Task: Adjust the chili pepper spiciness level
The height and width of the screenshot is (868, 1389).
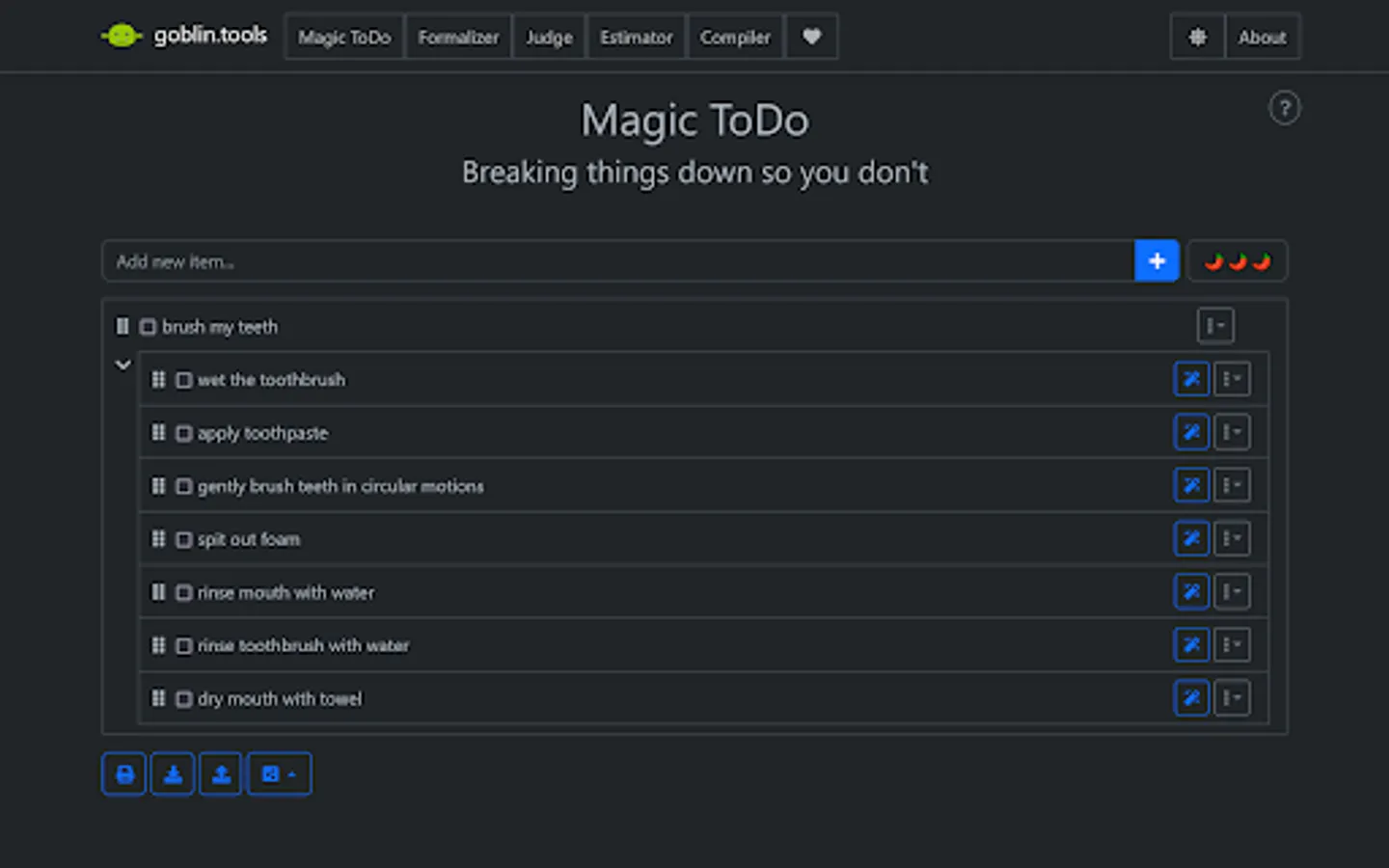Action: click(x=1237, y=260)
